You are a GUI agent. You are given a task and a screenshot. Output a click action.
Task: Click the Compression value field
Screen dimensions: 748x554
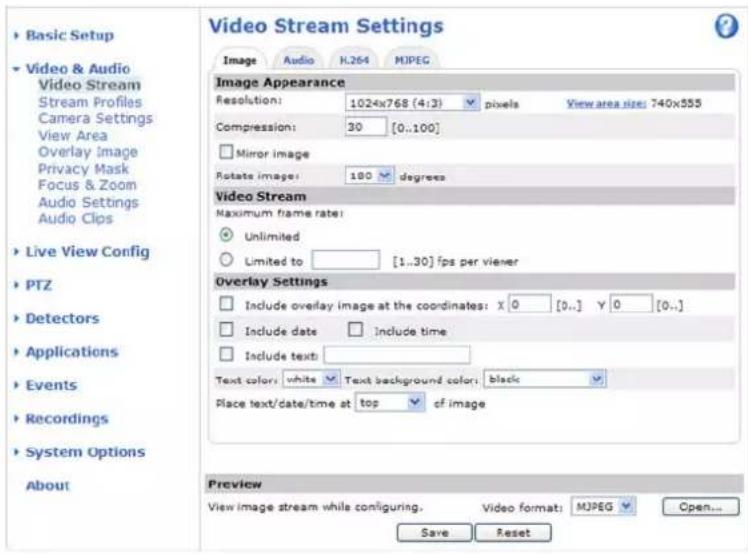click(365, 127)
